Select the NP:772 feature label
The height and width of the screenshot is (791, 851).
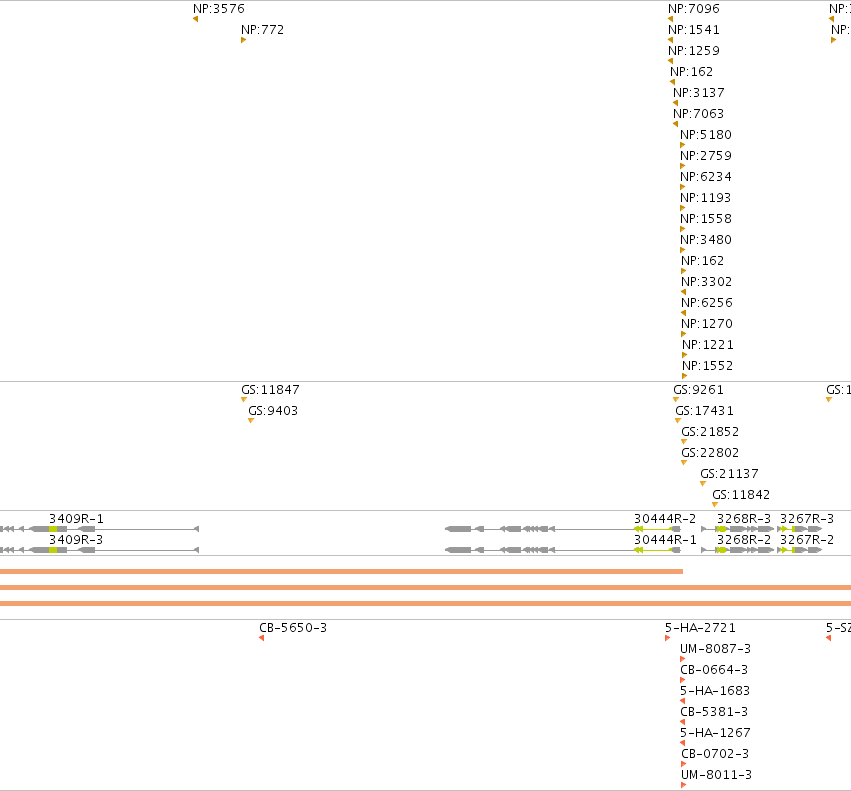263,30
